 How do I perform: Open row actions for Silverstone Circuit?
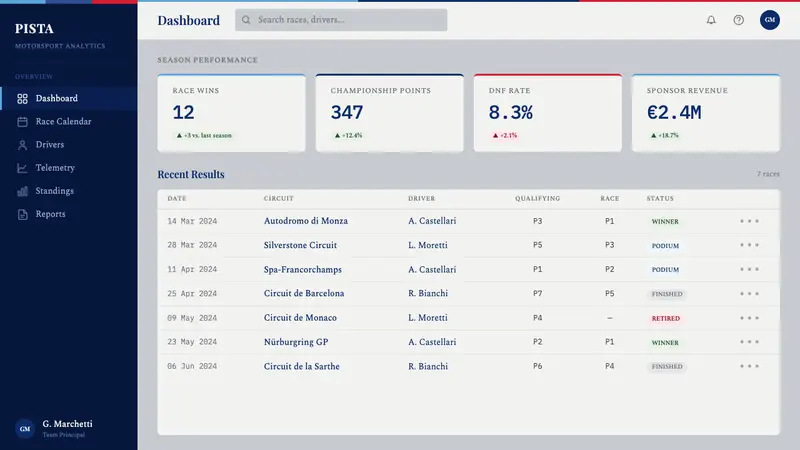(749, 245)
